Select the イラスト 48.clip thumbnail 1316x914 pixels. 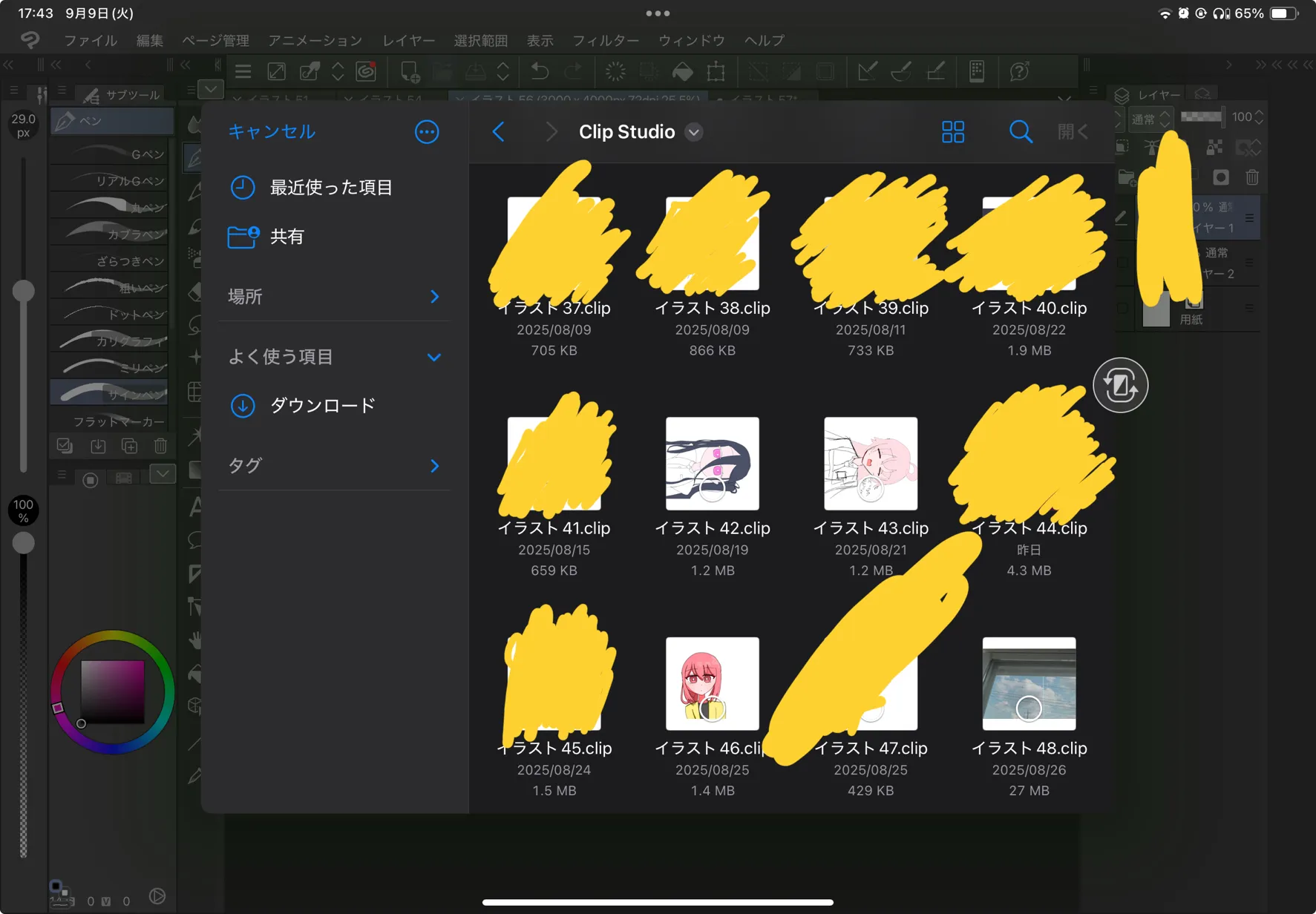(x=1029, y=683)
